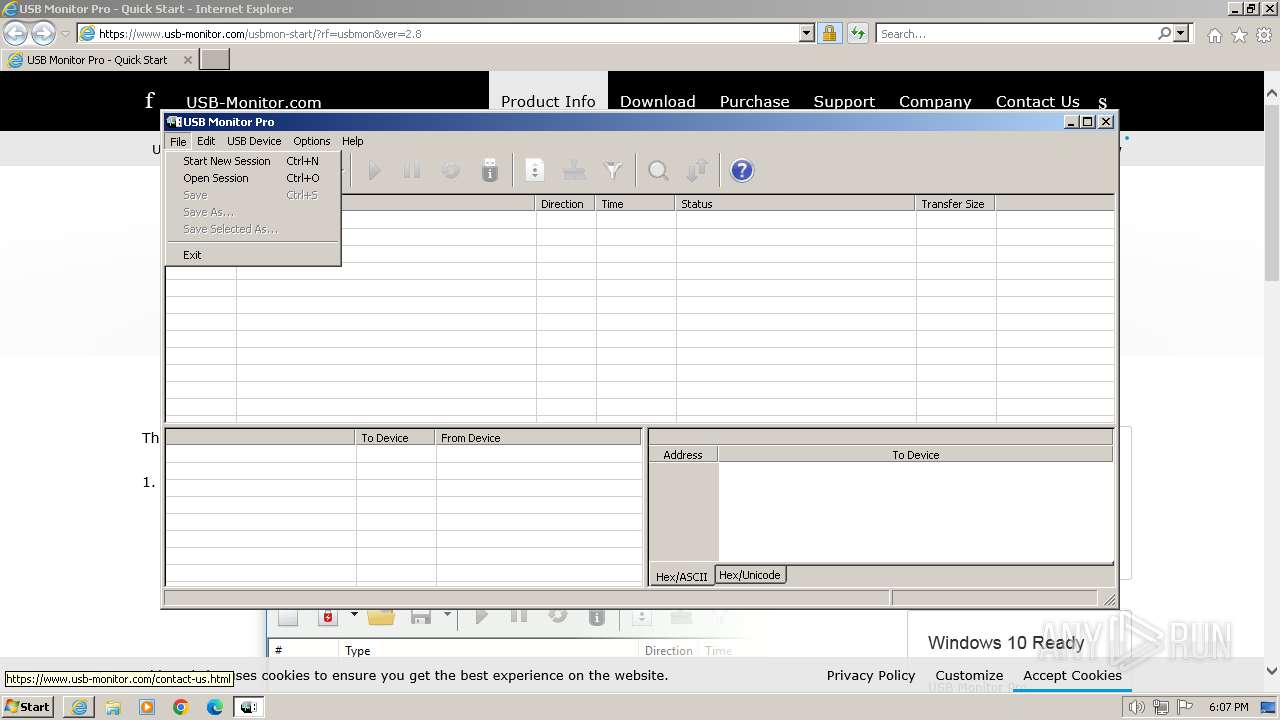Screen dimensions: 1280x720
Task: Switch to the Hex/ASCII tab
Action: (681, 577)
